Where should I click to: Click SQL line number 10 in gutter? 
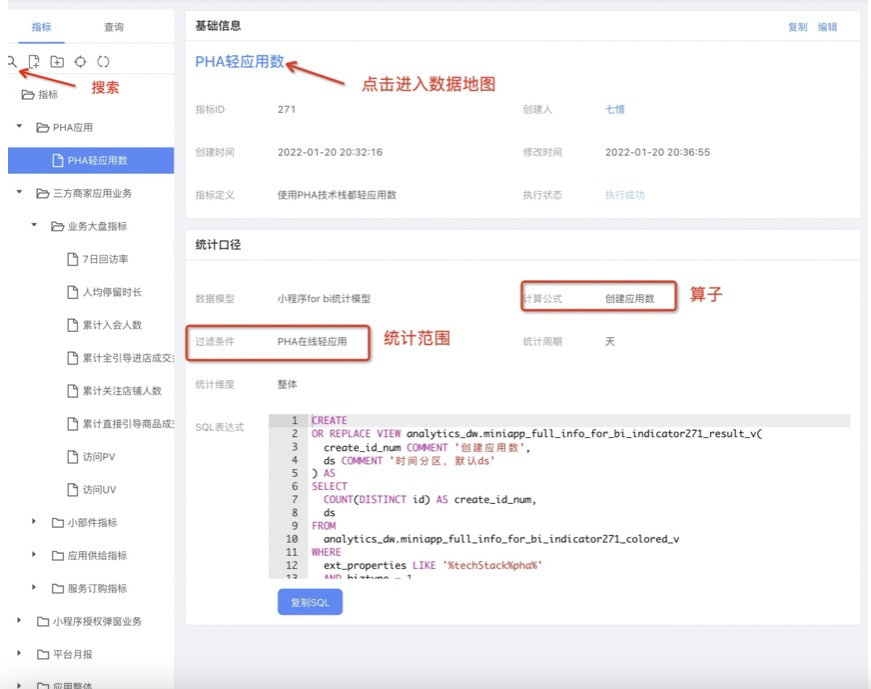tap(292, 539)
